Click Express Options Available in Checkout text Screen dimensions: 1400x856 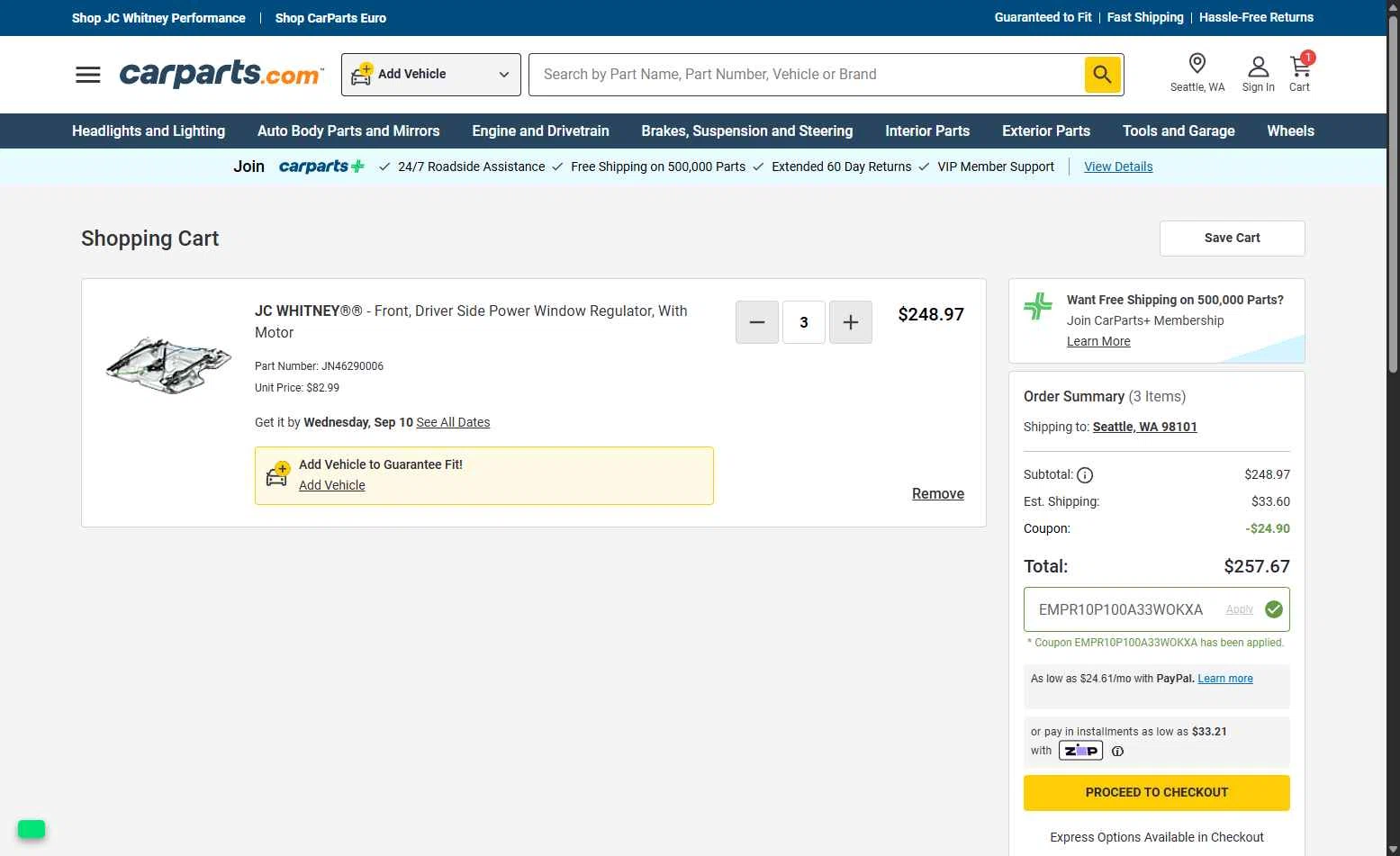pos(1156,837)
